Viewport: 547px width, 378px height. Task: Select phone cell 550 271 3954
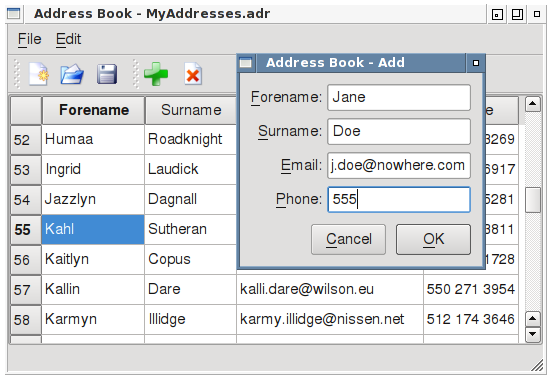click(471, 289)
